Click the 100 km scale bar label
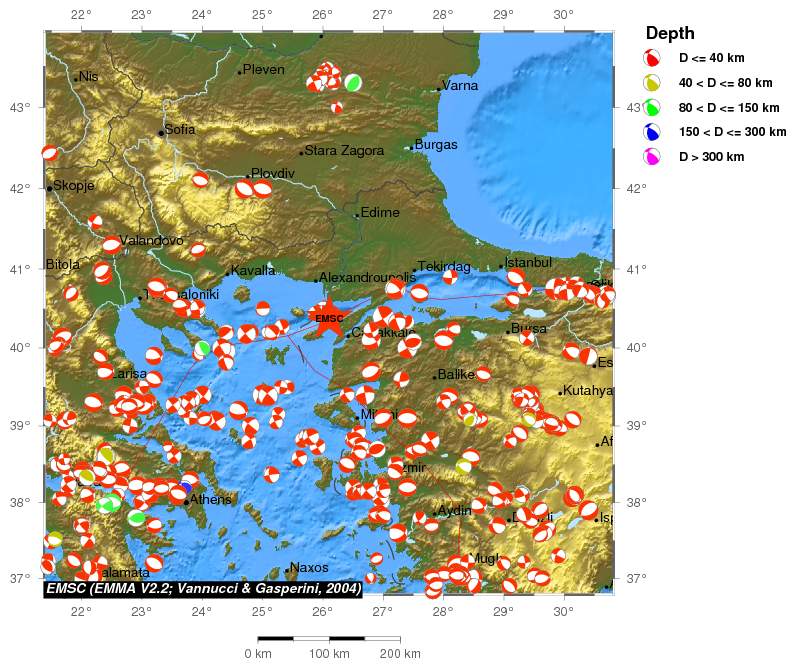Screen dimensions: 796x668 329,654
